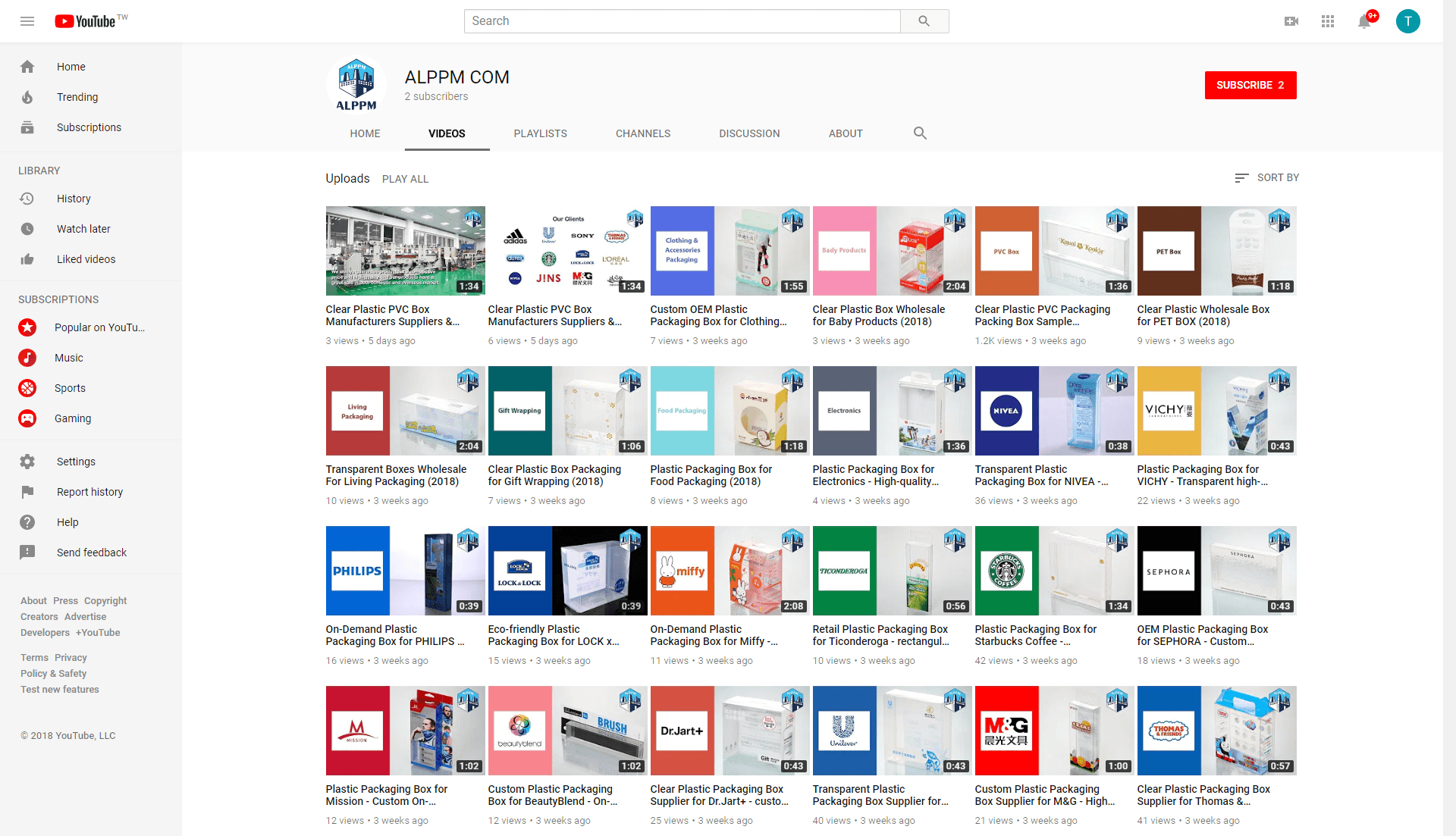Switch to the CHANNELS tab
1456x836 pixels.
[643, 133]
